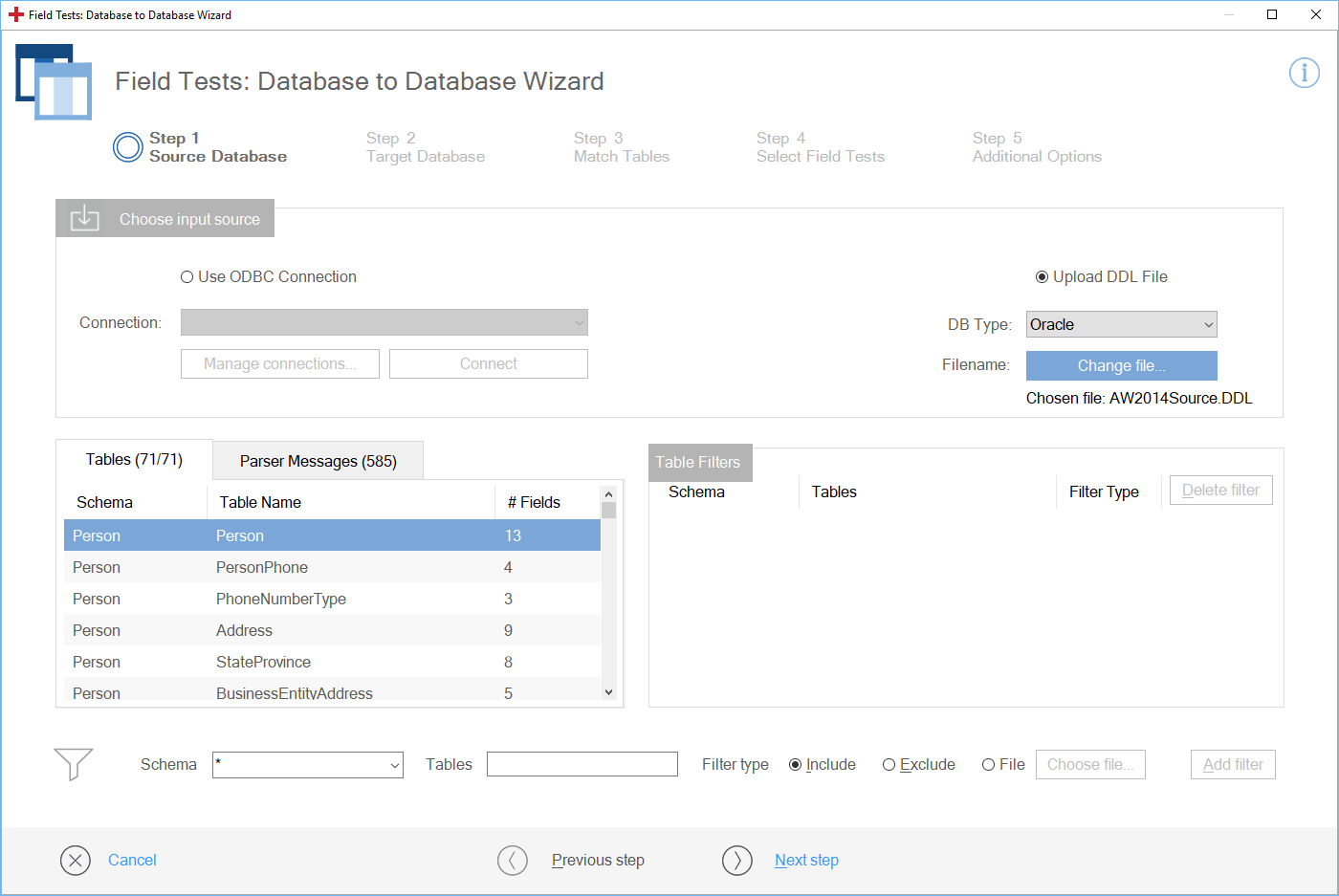Switch to the Parser Messages (585) tab
Viewport: 1339px width, 896px height.
click(318, 461)
